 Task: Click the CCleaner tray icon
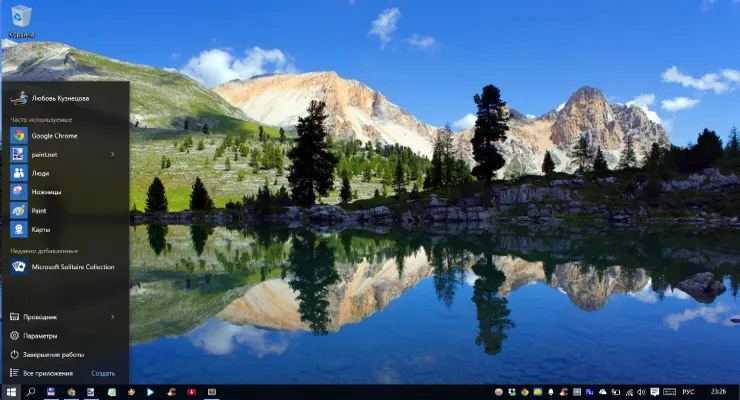563,392
